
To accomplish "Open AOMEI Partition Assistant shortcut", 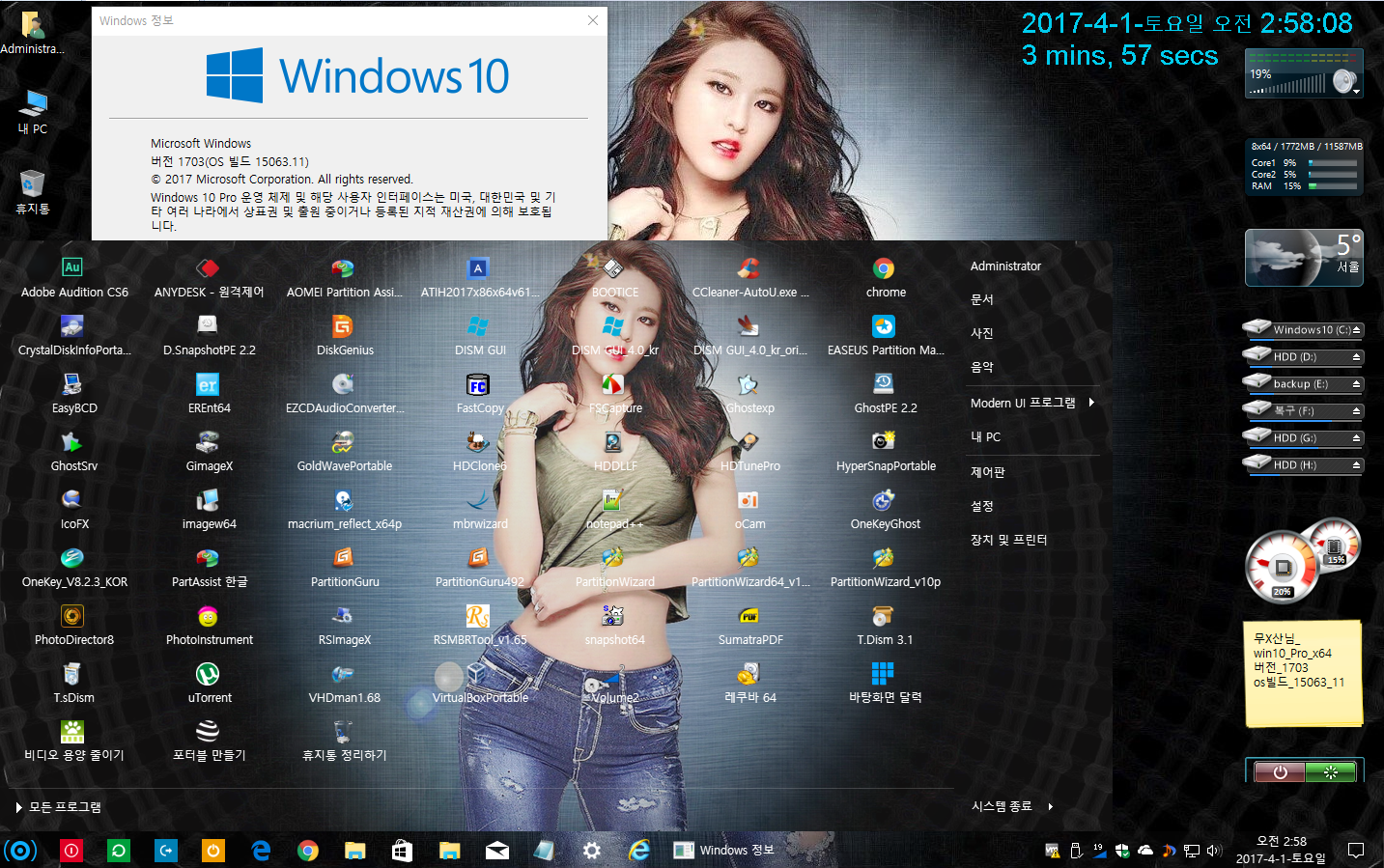I will point(344,278).
